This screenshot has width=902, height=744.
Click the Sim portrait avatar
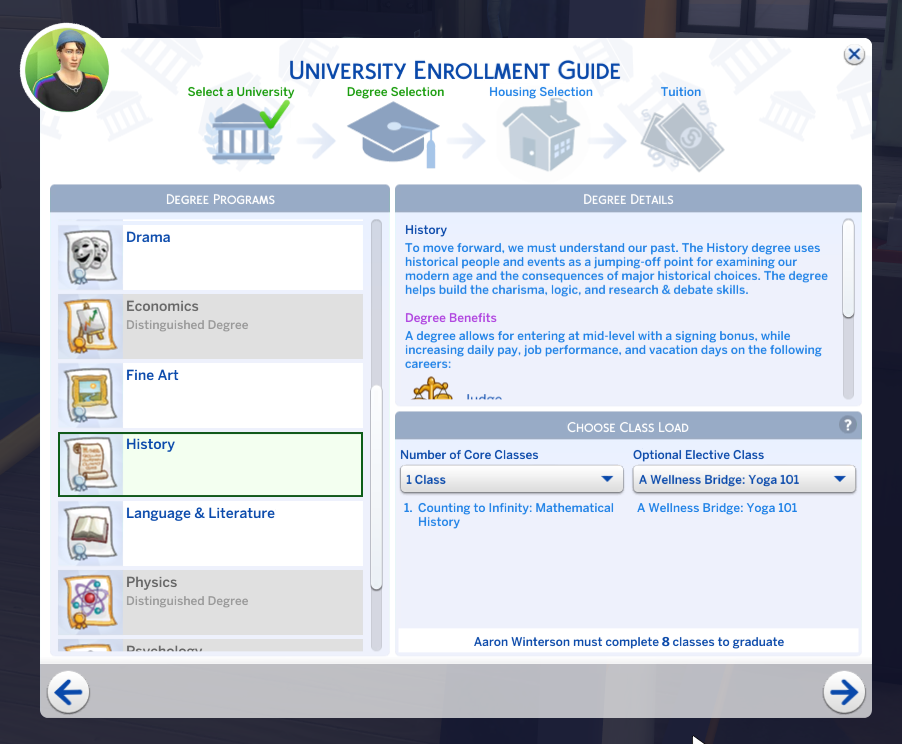[65, 68]
